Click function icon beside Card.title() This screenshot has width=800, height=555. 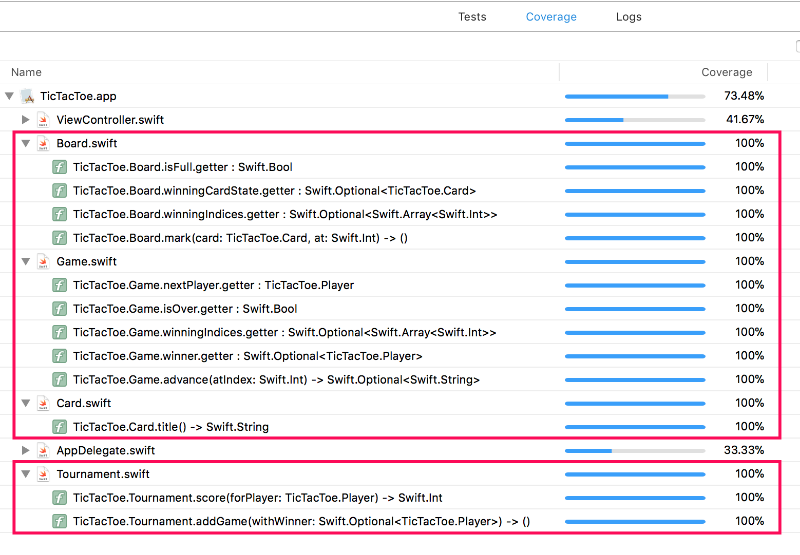coord(60,427)
